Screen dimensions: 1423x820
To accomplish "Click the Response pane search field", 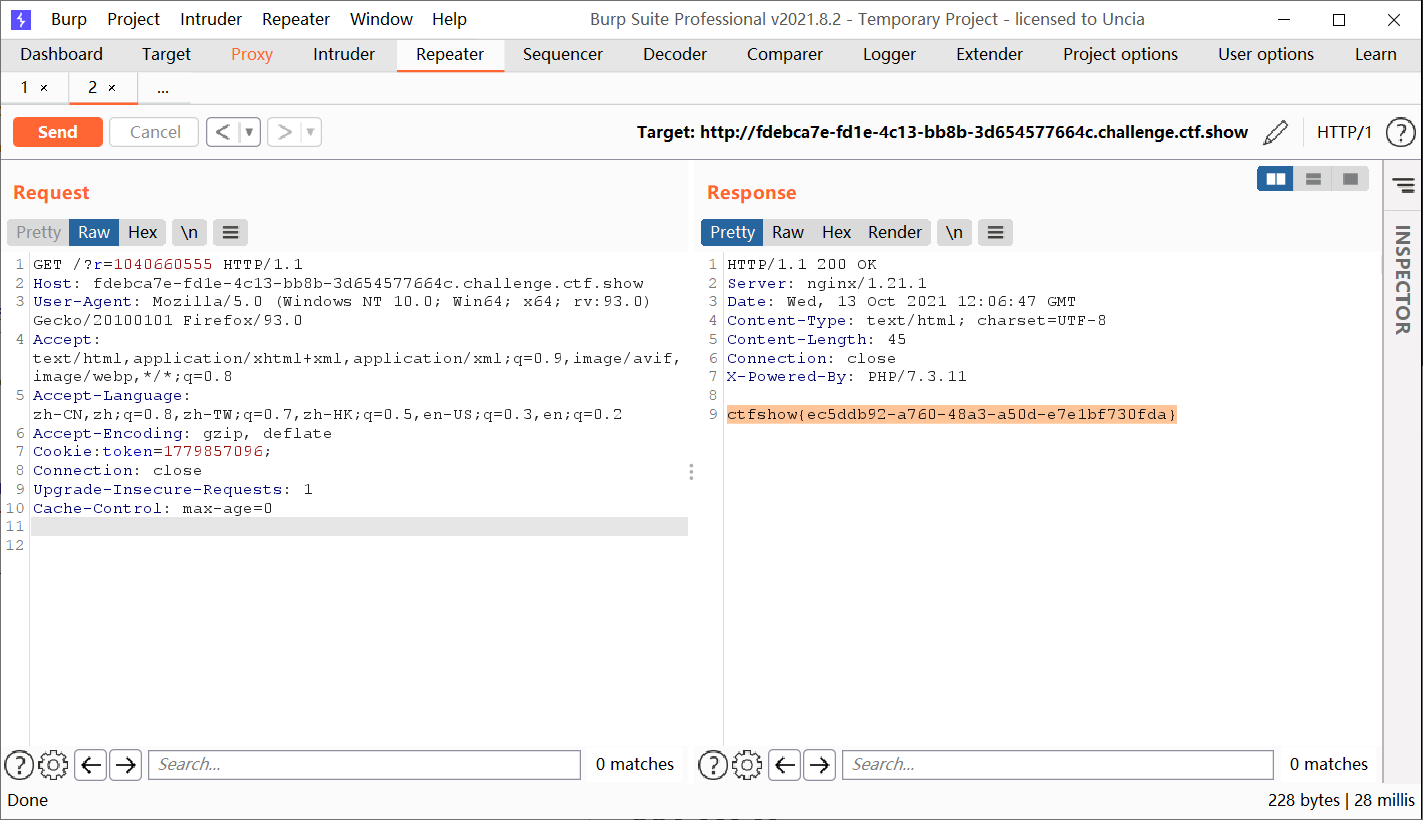I will pyautogui.click(x=1058, y=765).
